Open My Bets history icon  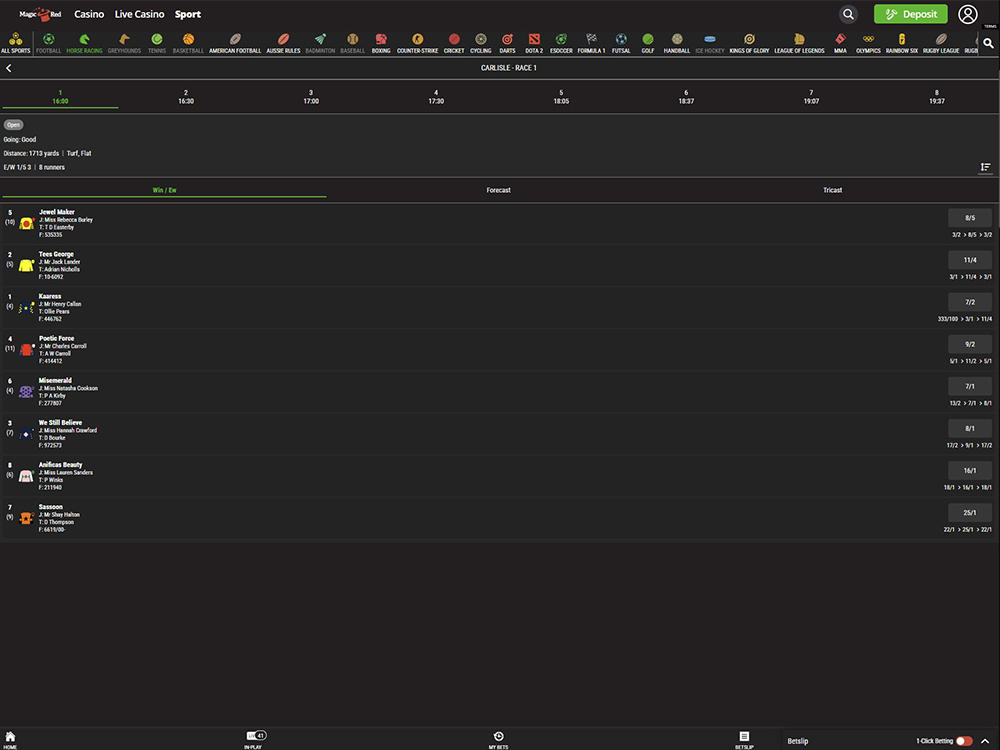coord(498,739)
